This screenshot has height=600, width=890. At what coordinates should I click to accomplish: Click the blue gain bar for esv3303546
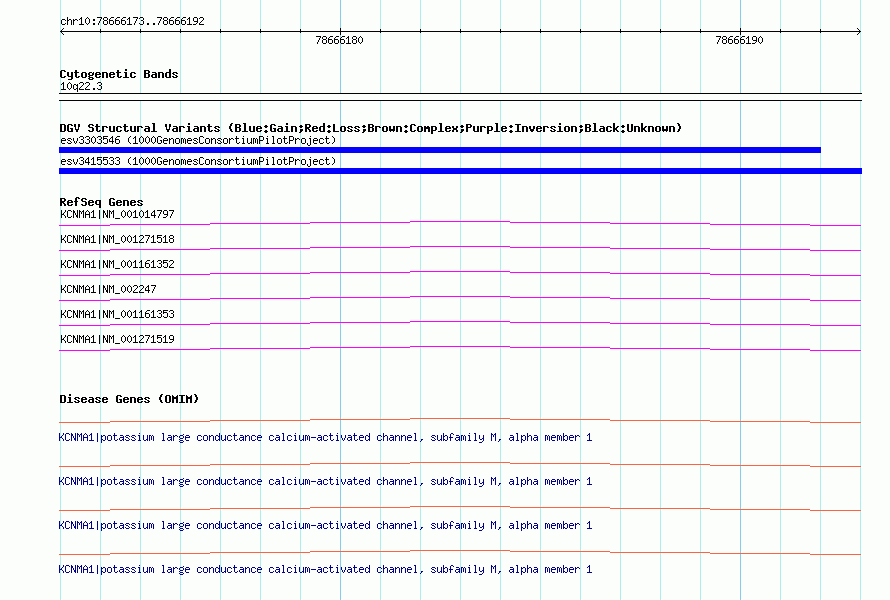440,150
